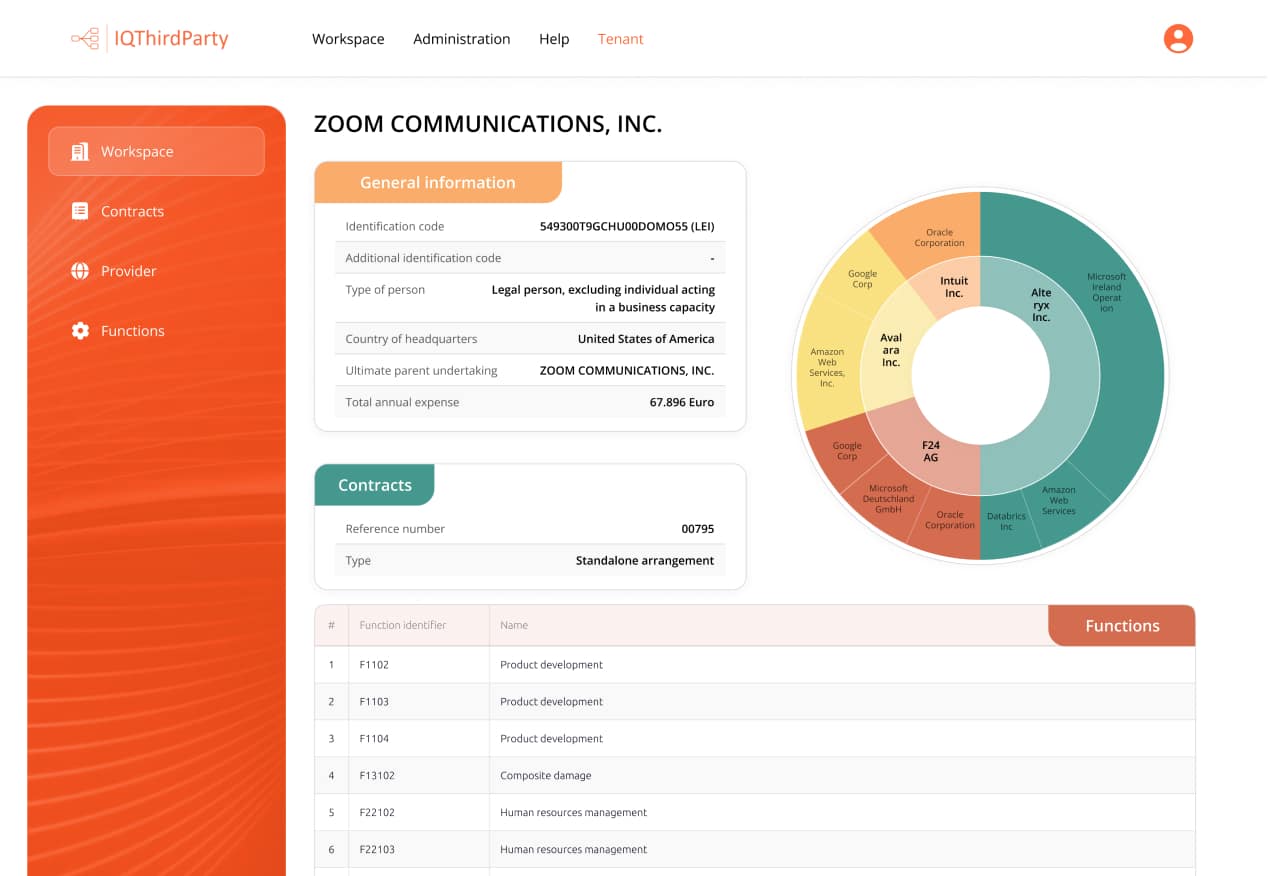The image size is (1268, 876).
Task: Click the Contracts card header
Action: tap(375, 485)
